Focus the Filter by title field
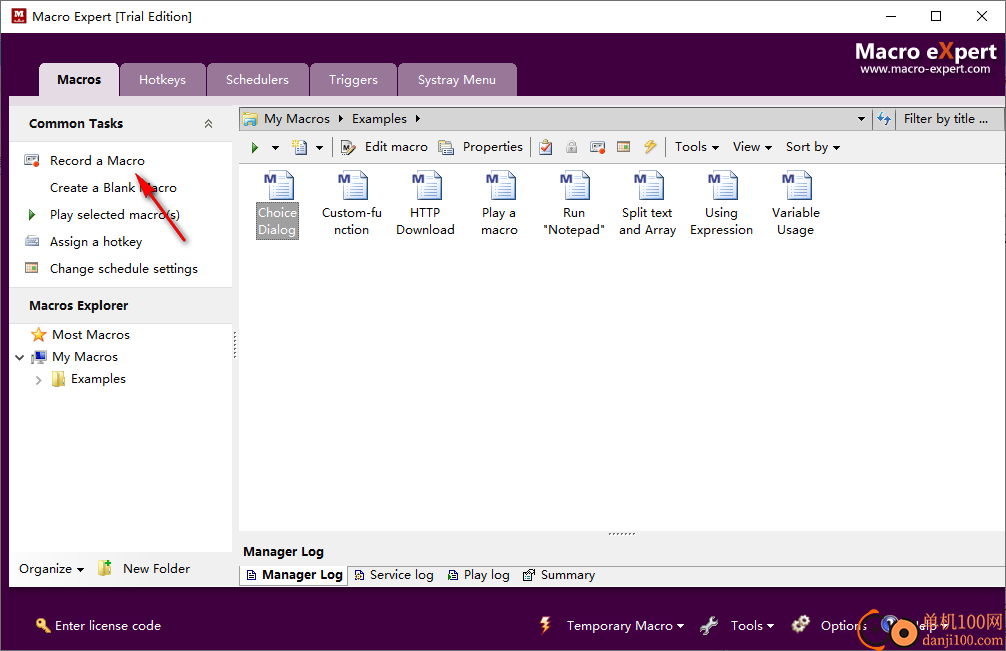 coord(948,119)
